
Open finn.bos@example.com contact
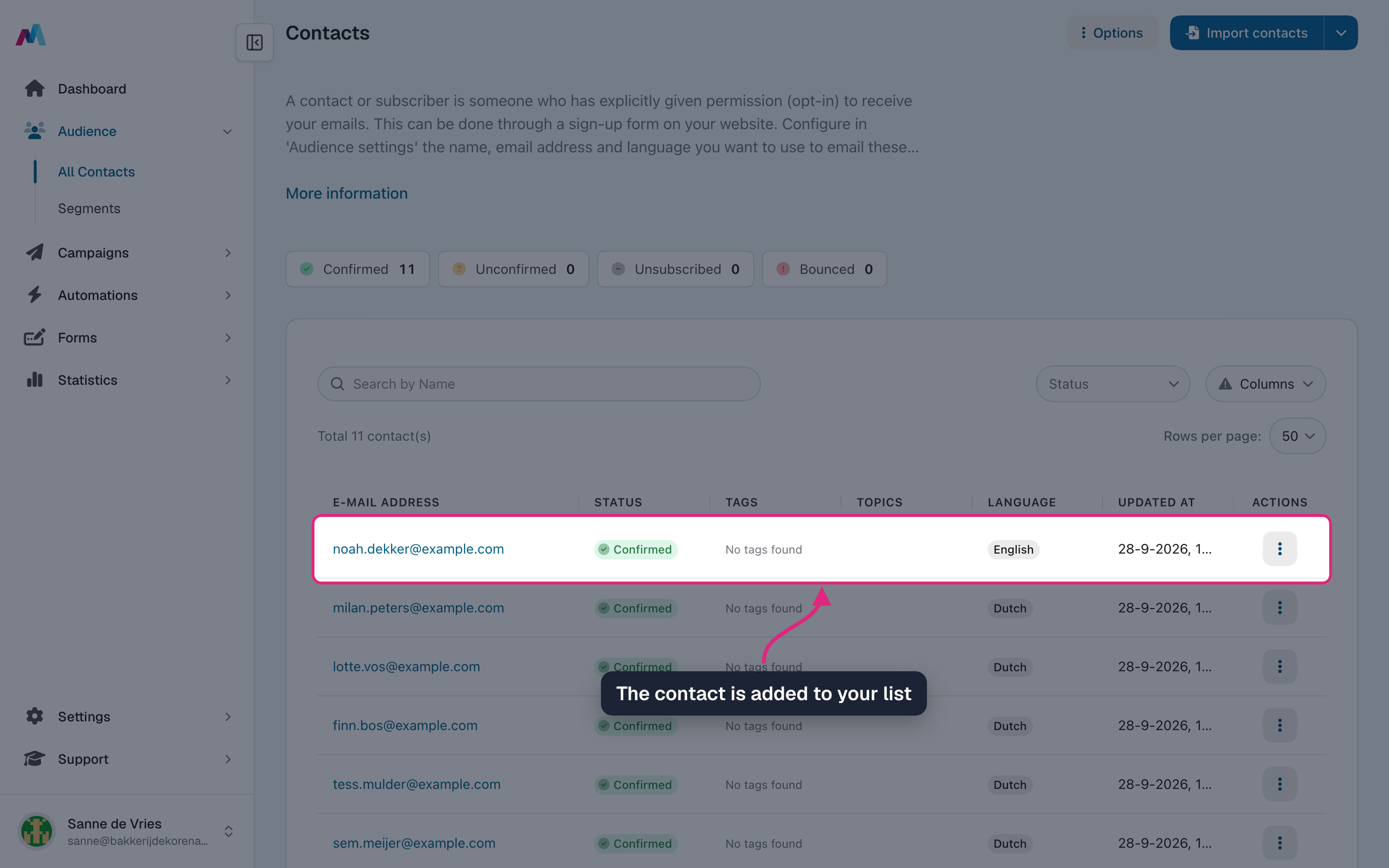pos(405,726)
